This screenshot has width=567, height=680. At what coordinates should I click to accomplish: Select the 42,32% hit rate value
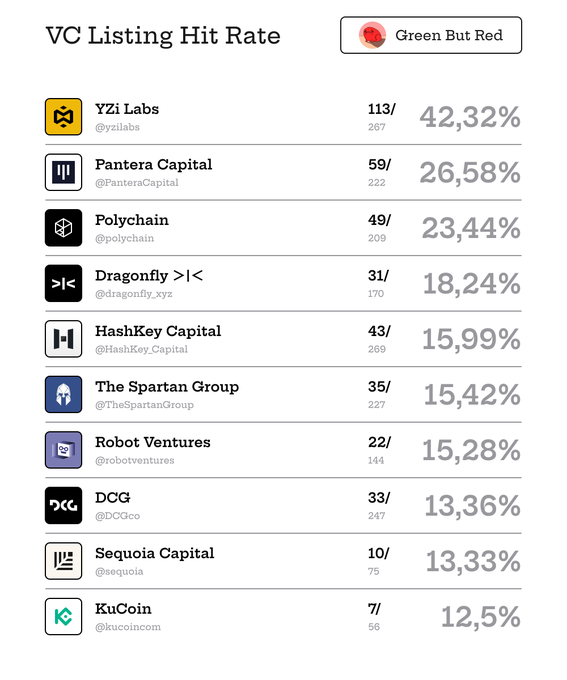[470, 117]
